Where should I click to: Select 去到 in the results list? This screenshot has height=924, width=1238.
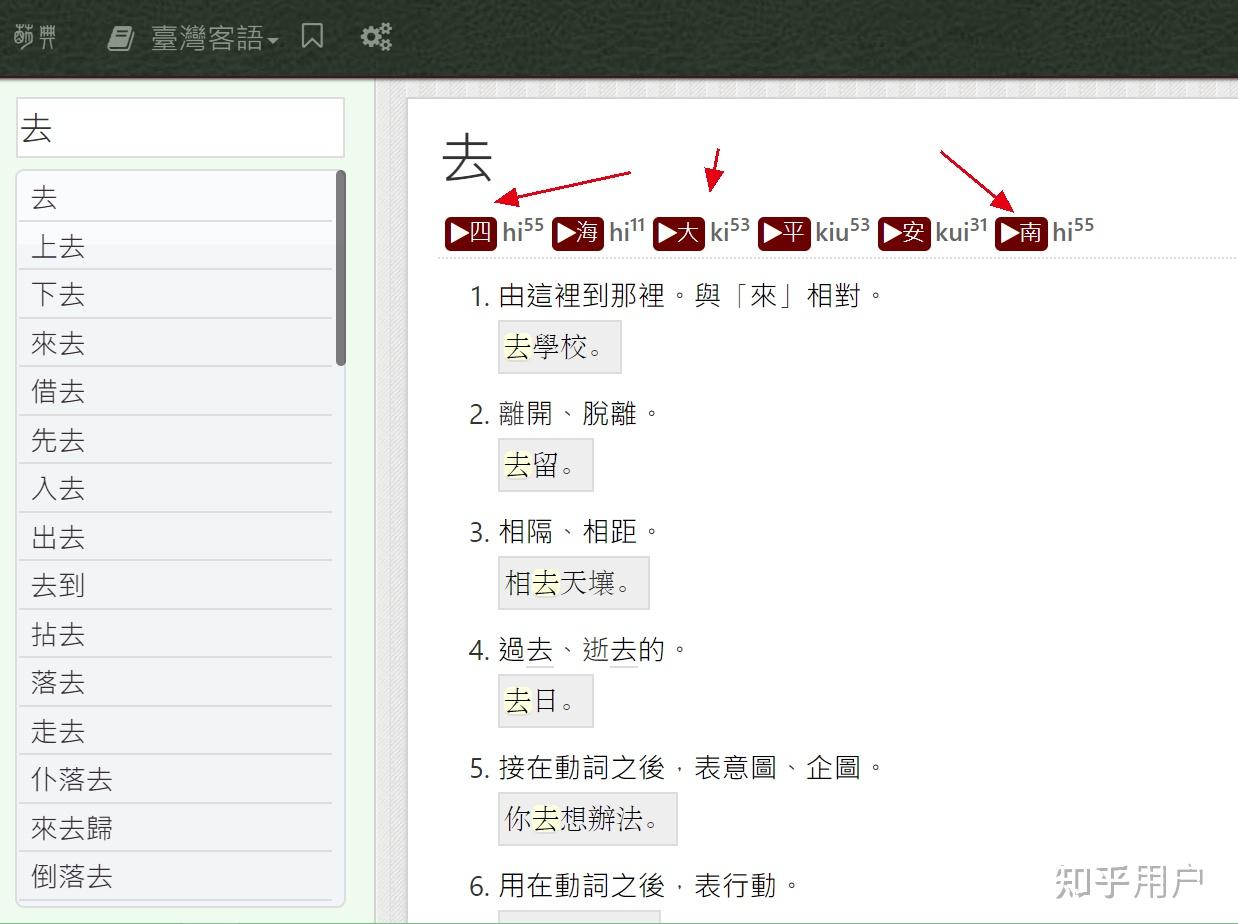click(x=175, y=585)
